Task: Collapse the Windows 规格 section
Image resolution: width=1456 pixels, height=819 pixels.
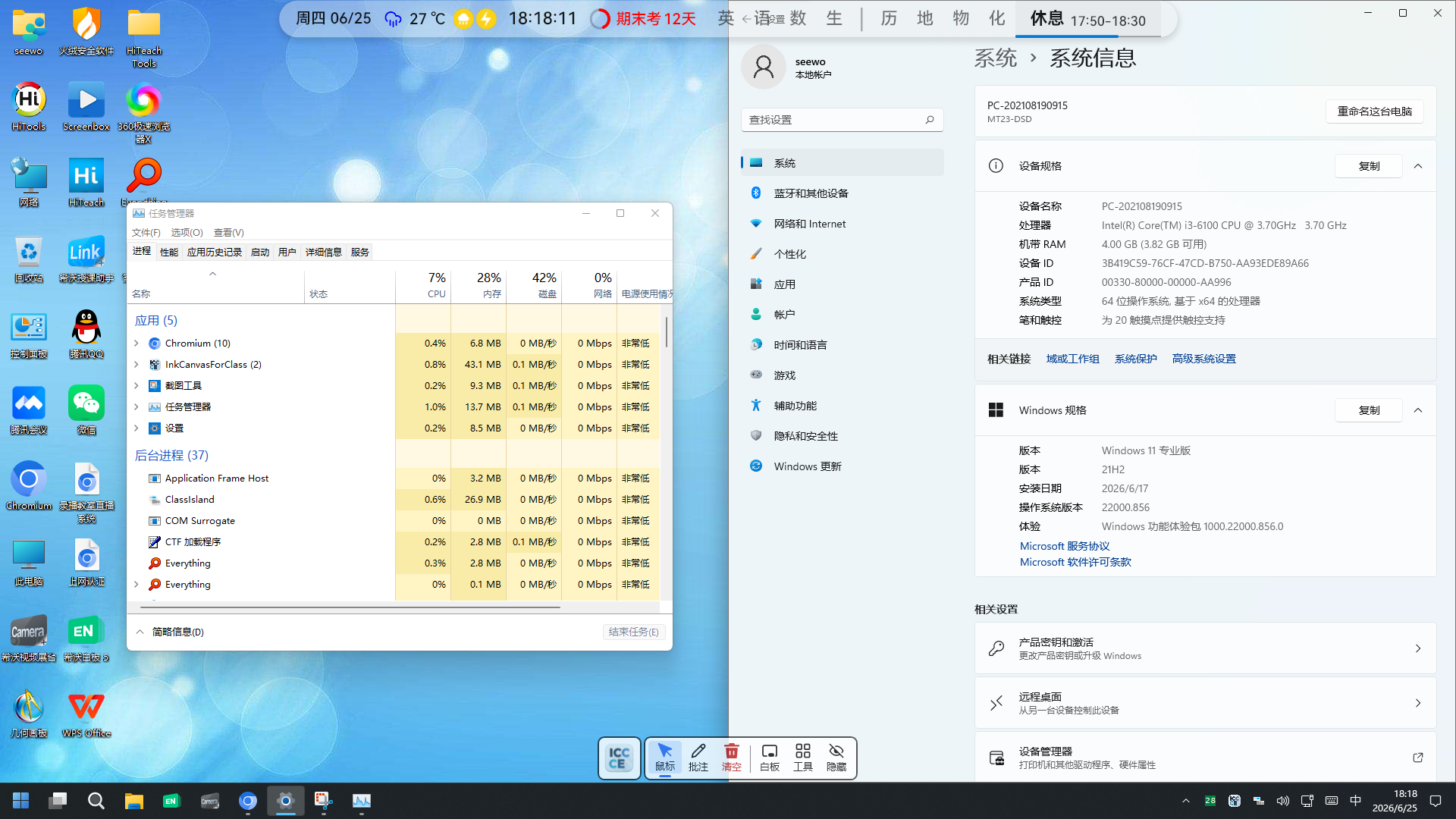Action: click(x=1418, y=410)
